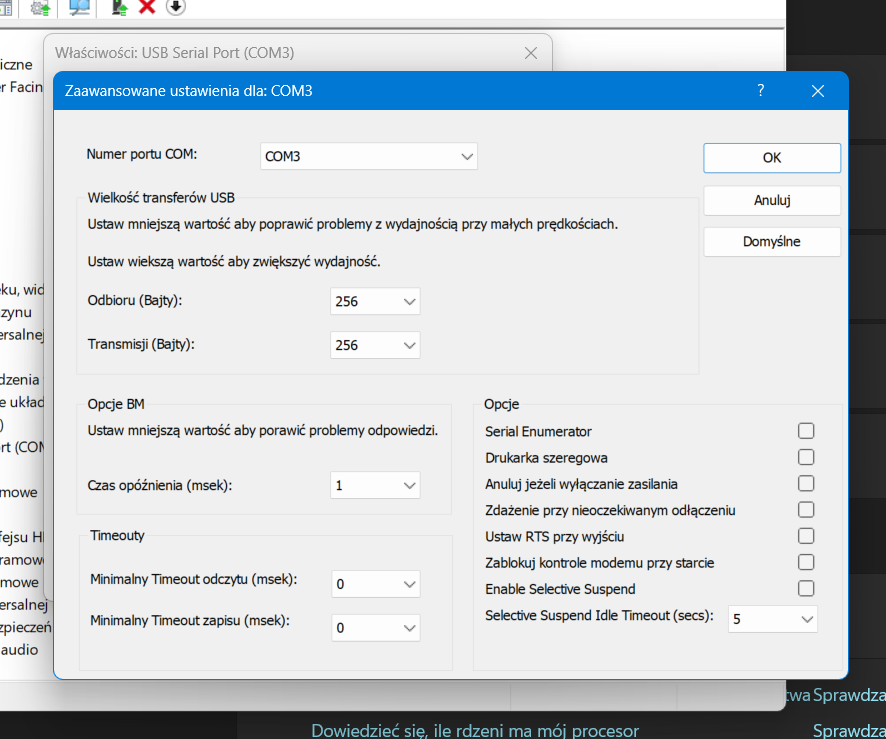Image resolution: width=886 pixels, height=739 pixels.
Task: Enable the Selective Suspend checkbox
Action: 806,588
